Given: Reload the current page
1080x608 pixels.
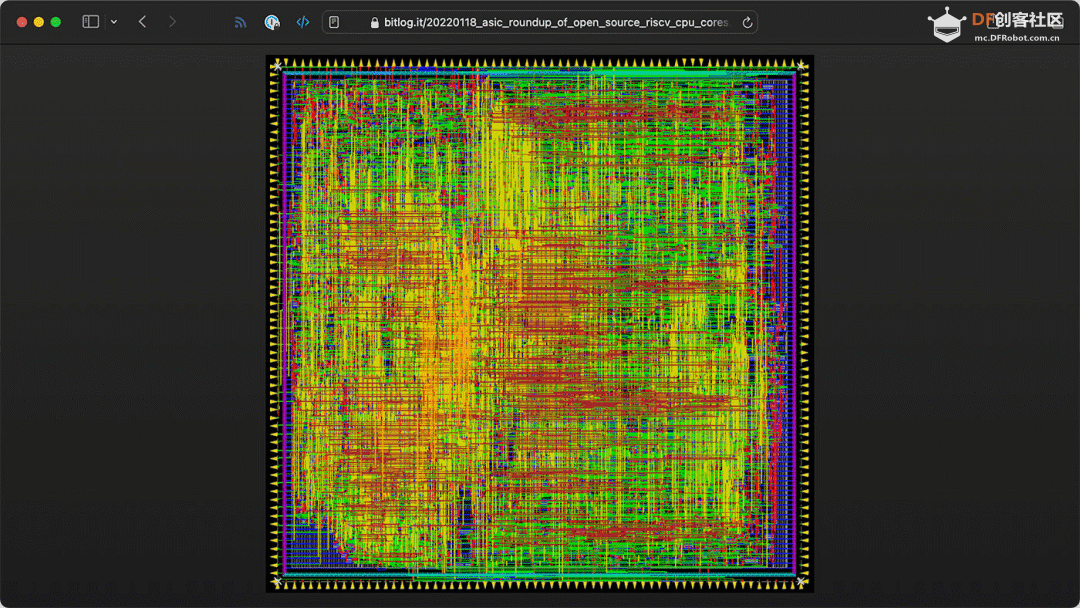Looking at the screenshot, I should pos(747,23).
